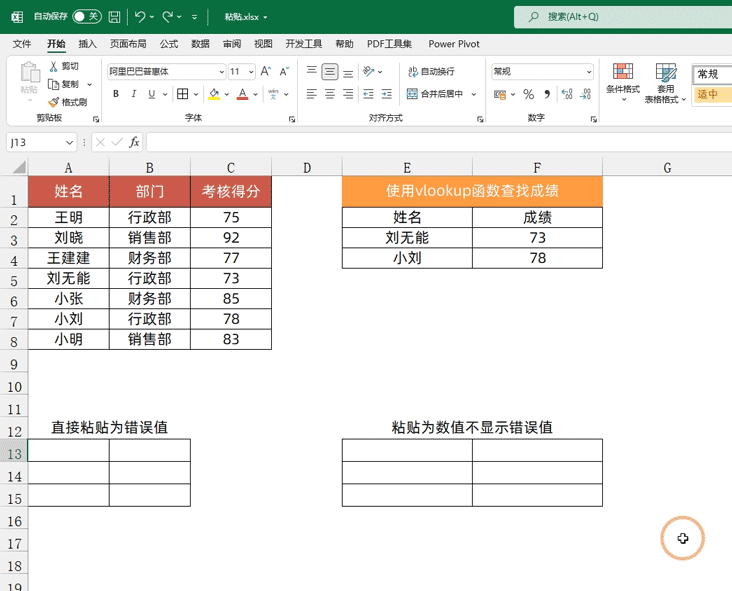Toggle Bold formatting
This screenshot has width=732, height=591.
tap(116, 94)
